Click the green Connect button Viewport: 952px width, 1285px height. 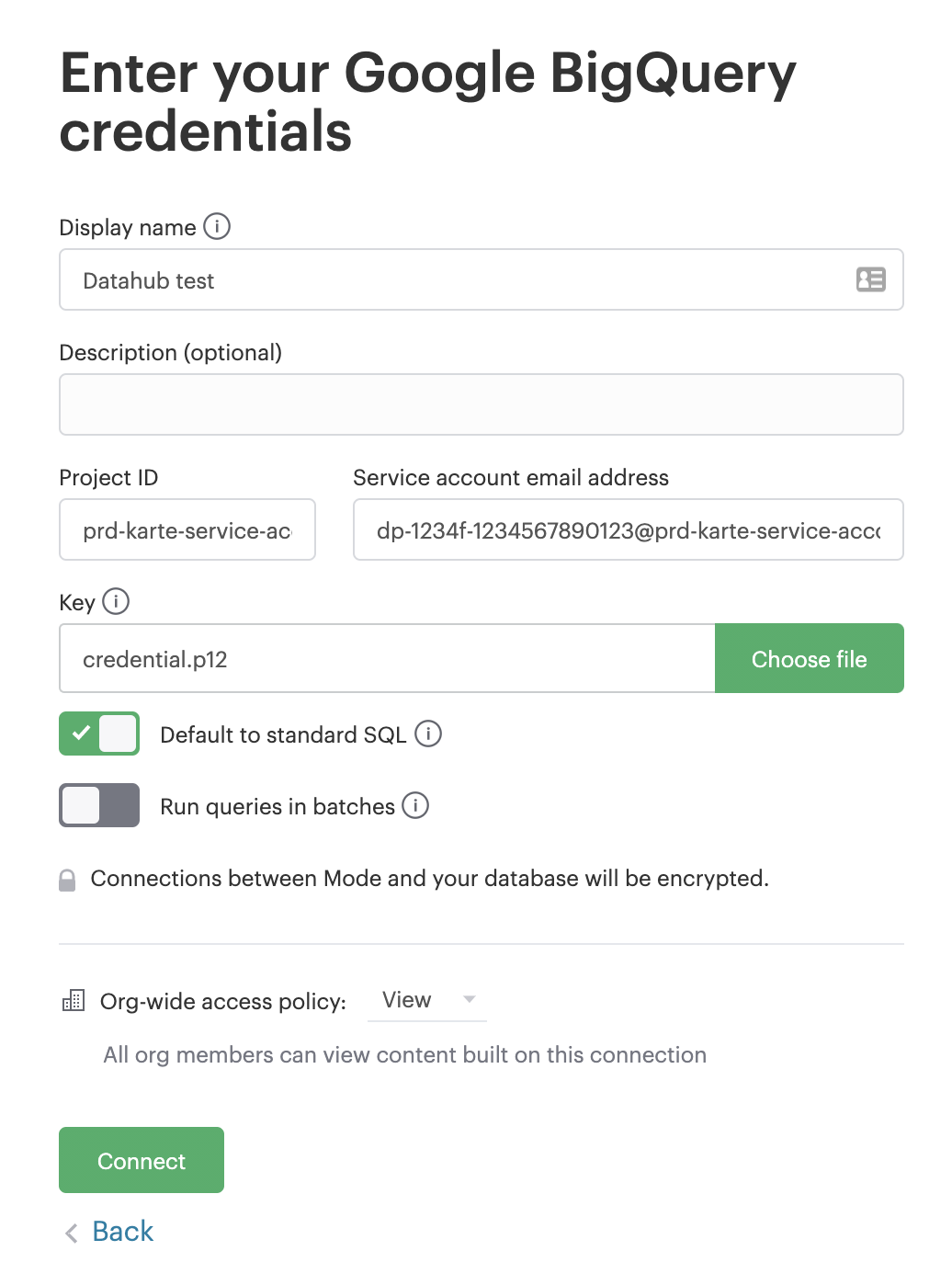tap(142, 1160)
